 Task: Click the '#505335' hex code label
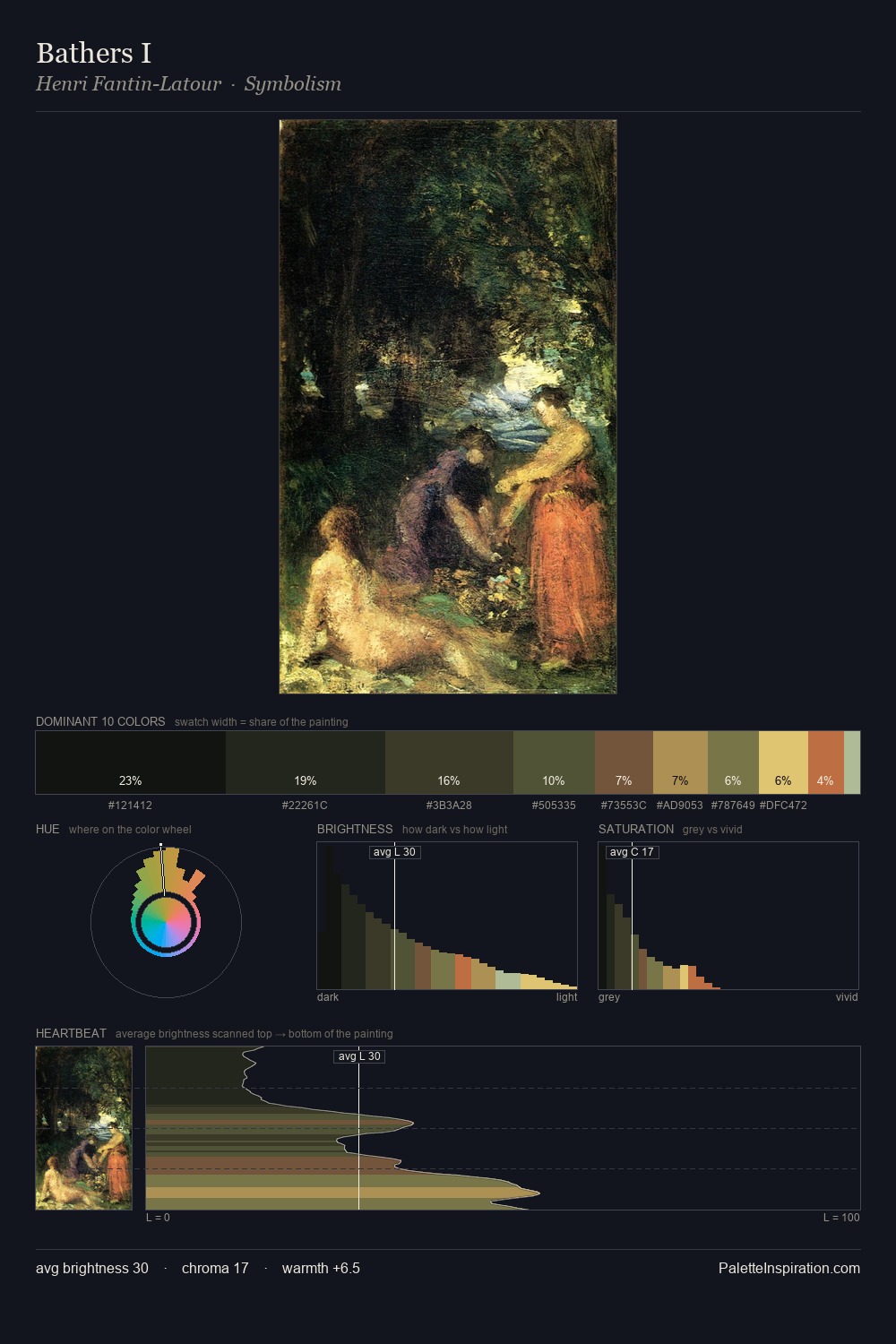coord(554,806)
